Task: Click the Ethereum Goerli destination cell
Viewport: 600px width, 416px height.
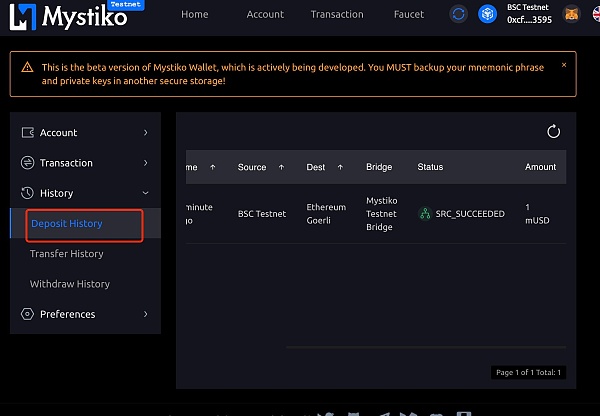Action: (x=326, y=214)
